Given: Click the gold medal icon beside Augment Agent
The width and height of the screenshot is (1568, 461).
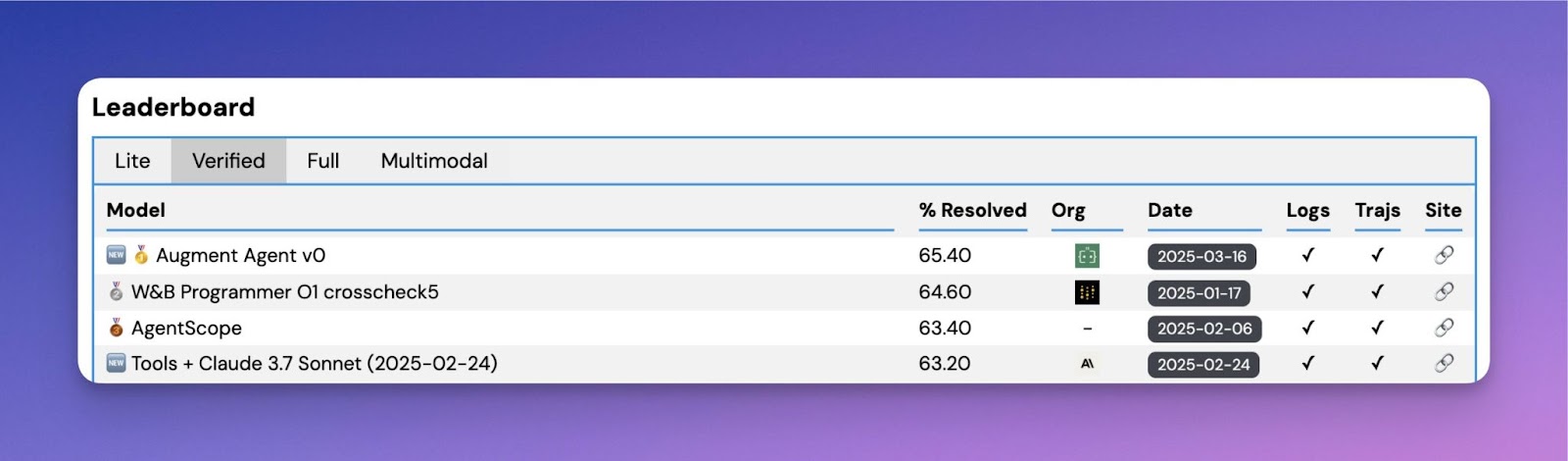Looking at the screenshot, I should click(x=141, y=255).
